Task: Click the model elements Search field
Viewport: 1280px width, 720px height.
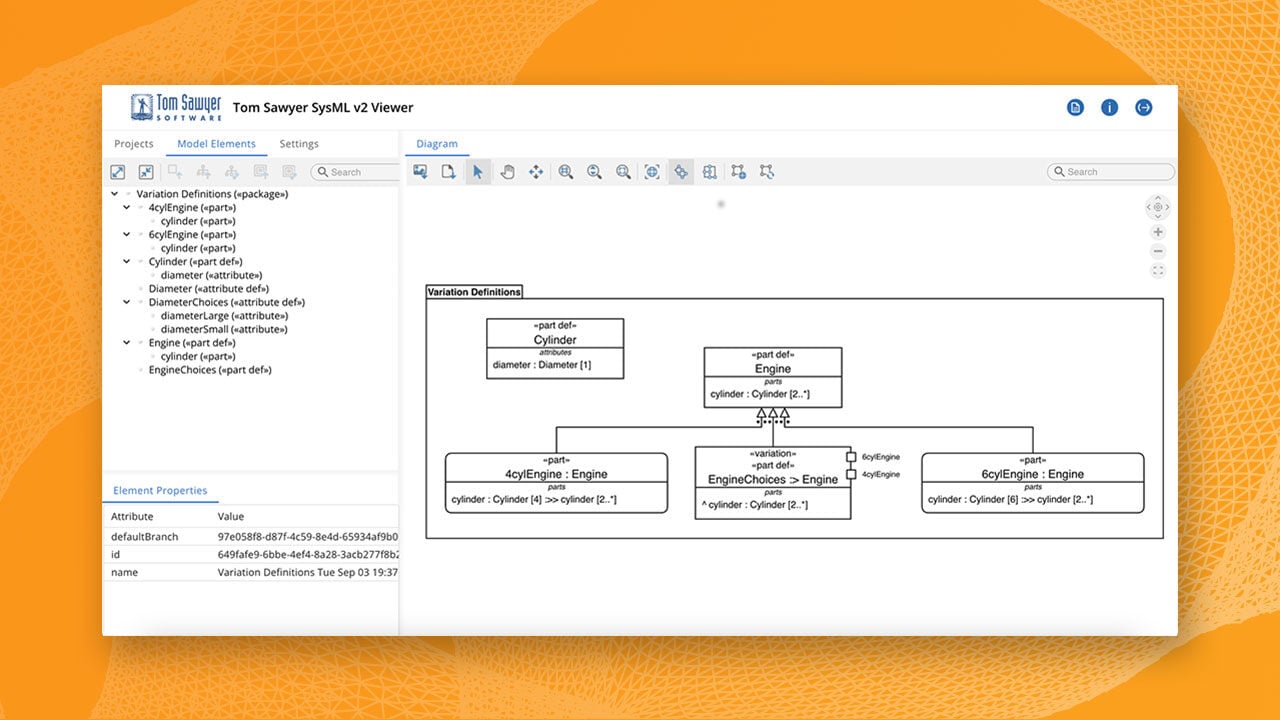Action: [x=355, y=172]
